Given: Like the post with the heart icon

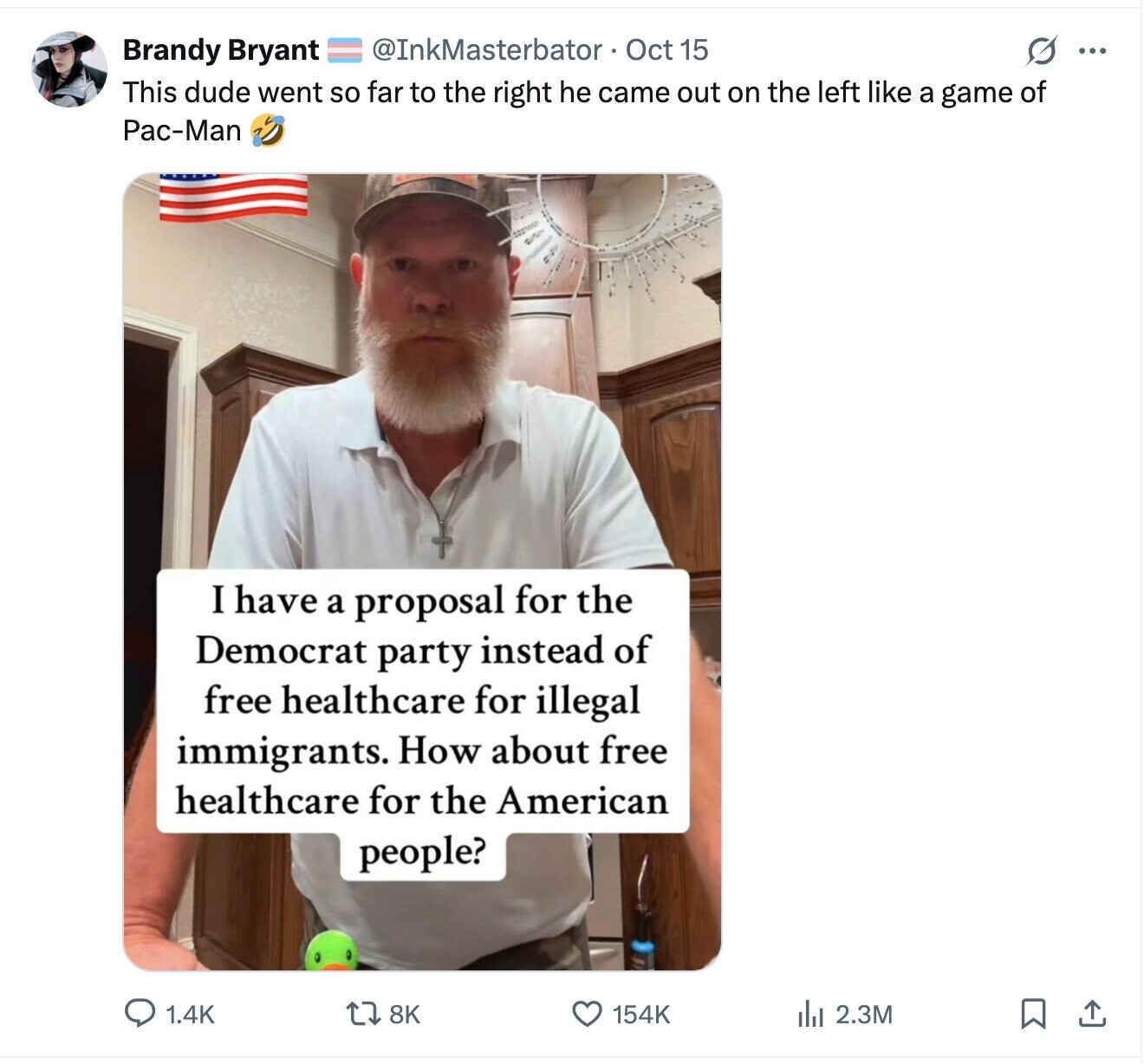Looking at the screenshot, I should coord(588,1013).
